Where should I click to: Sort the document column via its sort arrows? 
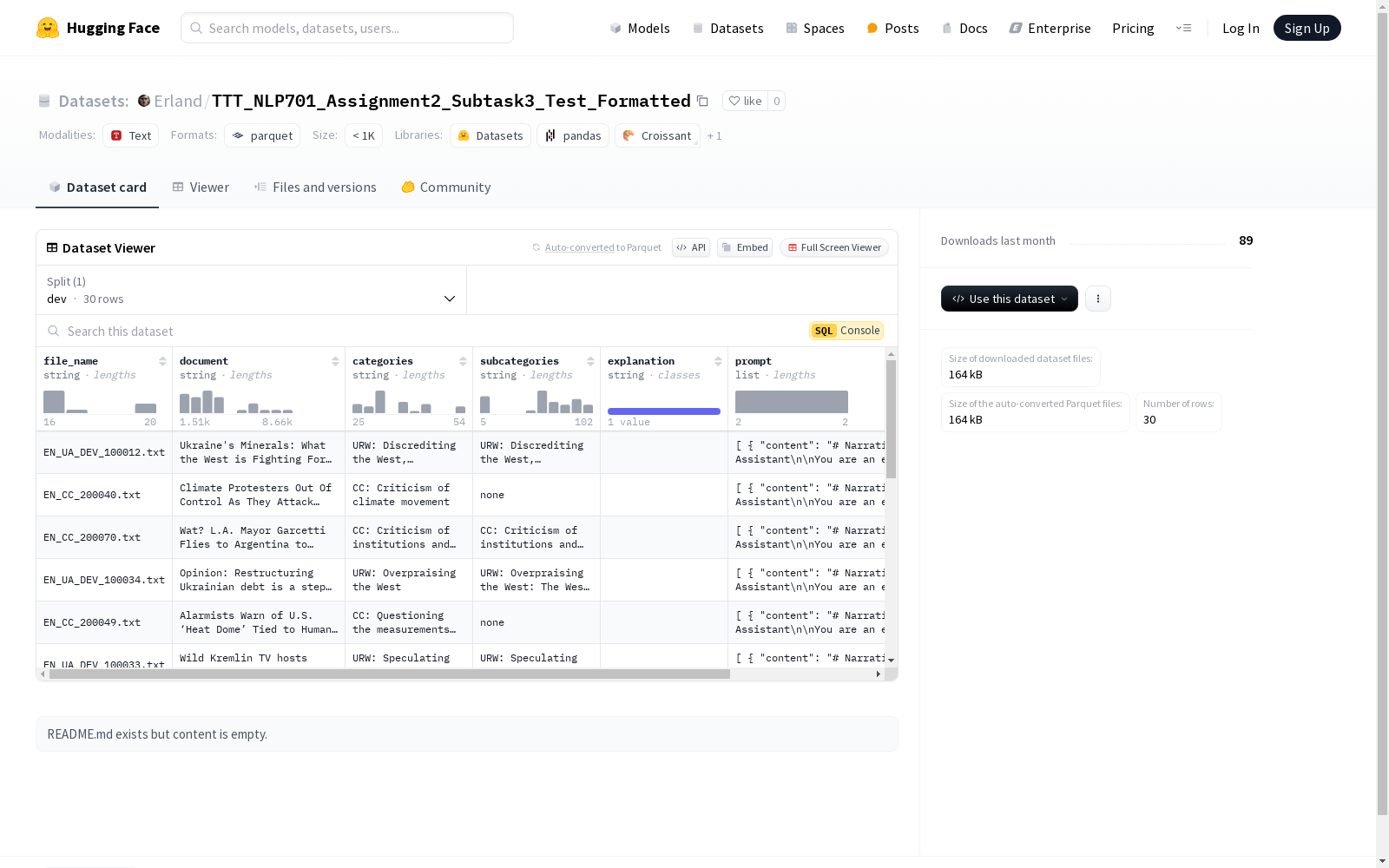point(335,361)
